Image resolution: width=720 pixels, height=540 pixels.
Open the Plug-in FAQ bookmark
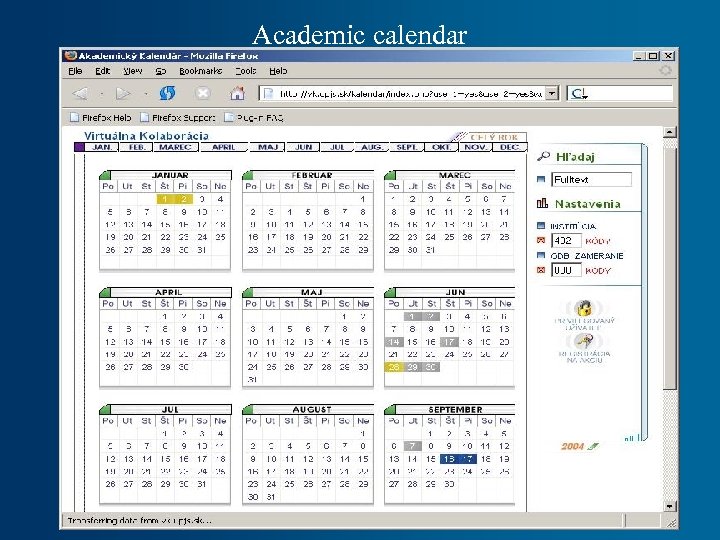[253, 118]
